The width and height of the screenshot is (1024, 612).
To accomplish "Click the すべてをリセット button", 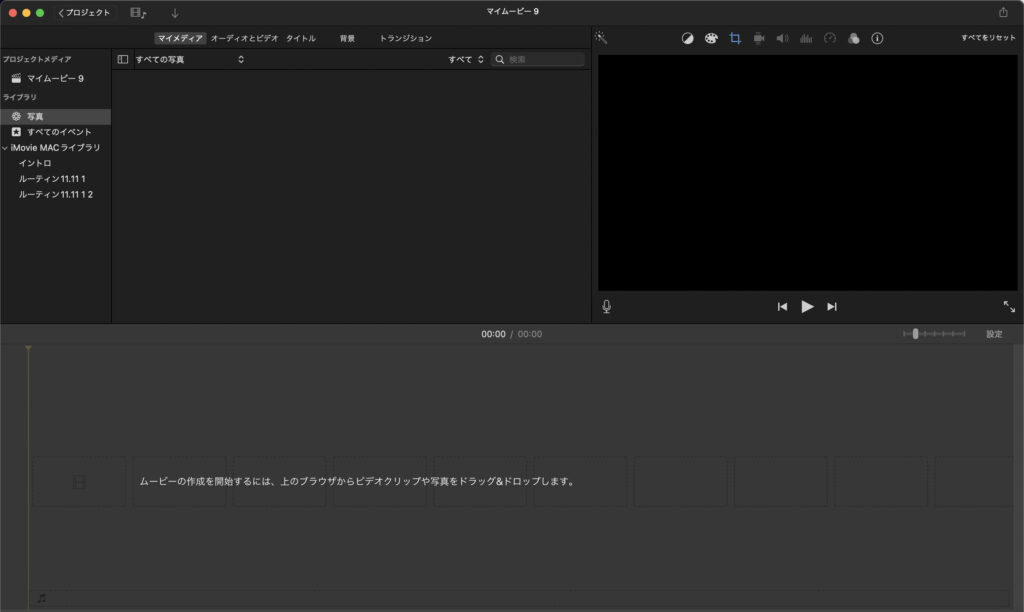I will point(988,38).
